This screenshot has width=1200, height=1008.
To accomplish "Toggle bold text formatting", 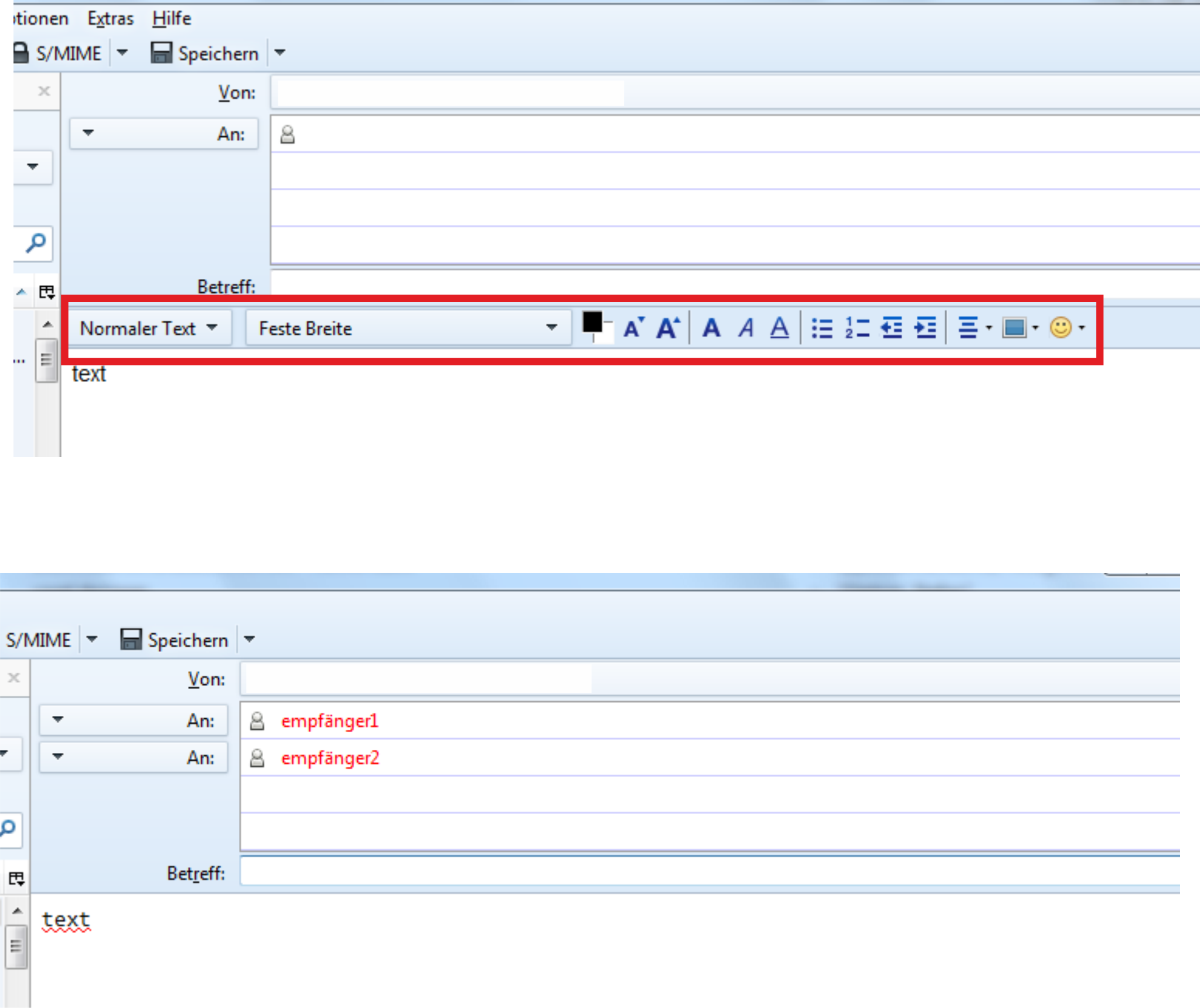I will coord(711,328).
